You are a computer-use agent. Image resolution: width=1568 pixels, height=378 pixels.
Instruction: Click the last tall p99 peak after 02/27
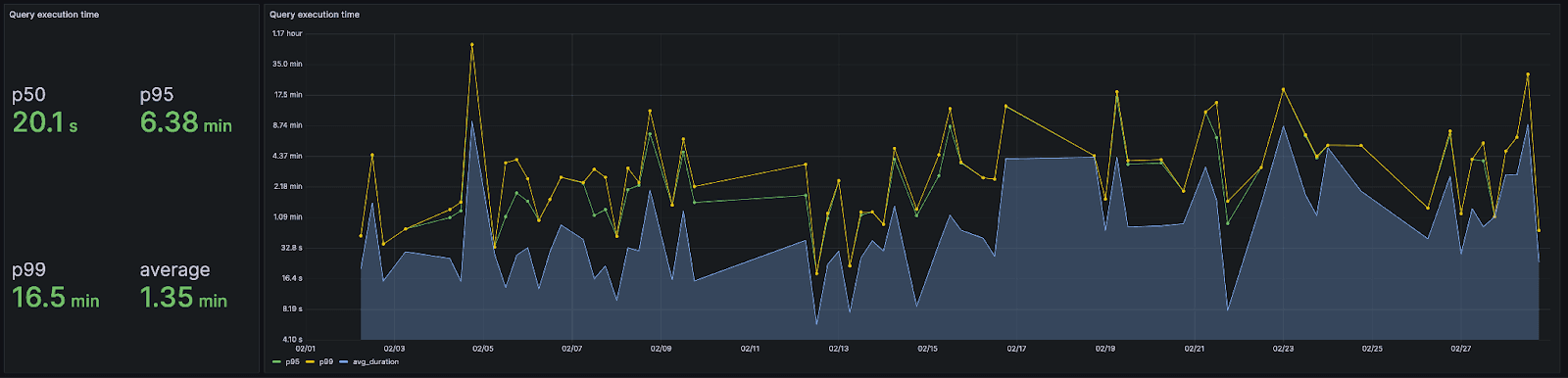[x=1528, y=74]
